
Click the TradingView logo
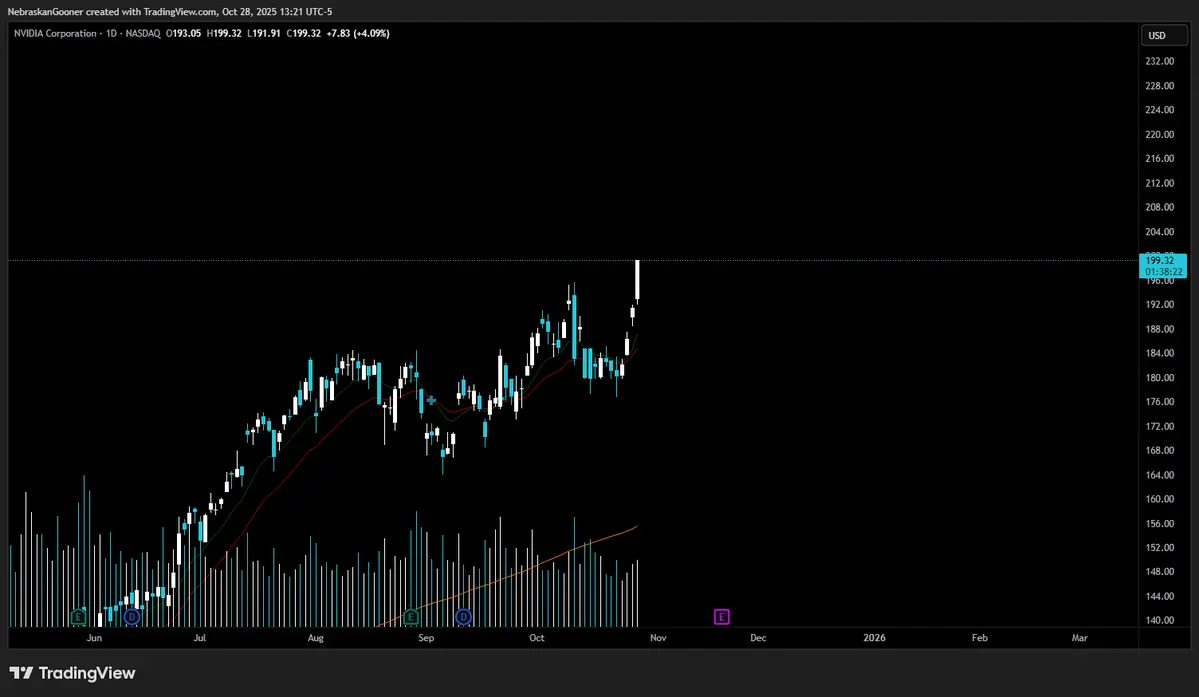pos(73,673)
